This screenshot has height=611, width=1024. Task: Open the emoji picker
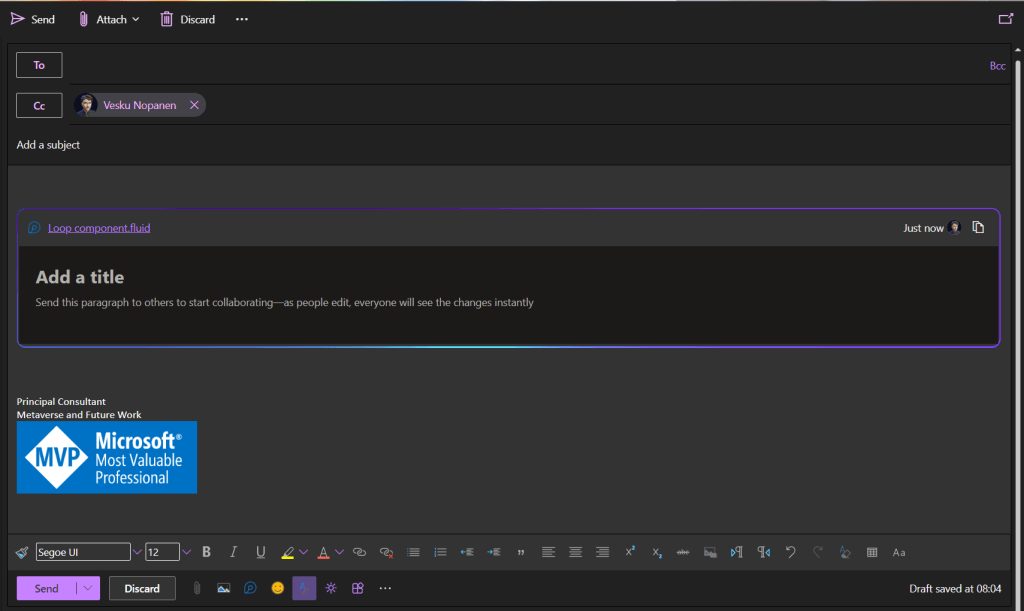coord(278,588)
